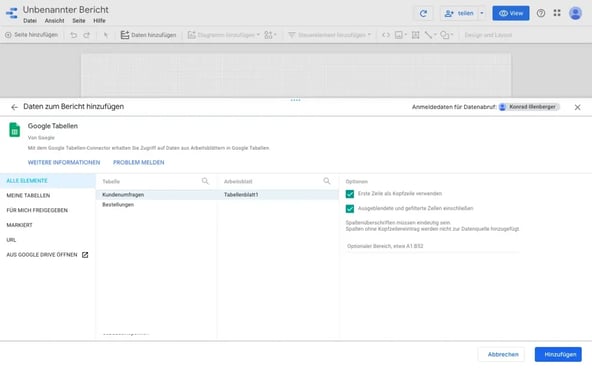This screenshot has height=370, width=592.
Task: Toggle 'Ausgeblendete und gefilterte Zellen einschließen' checkbox
Action: coord(350,208)
